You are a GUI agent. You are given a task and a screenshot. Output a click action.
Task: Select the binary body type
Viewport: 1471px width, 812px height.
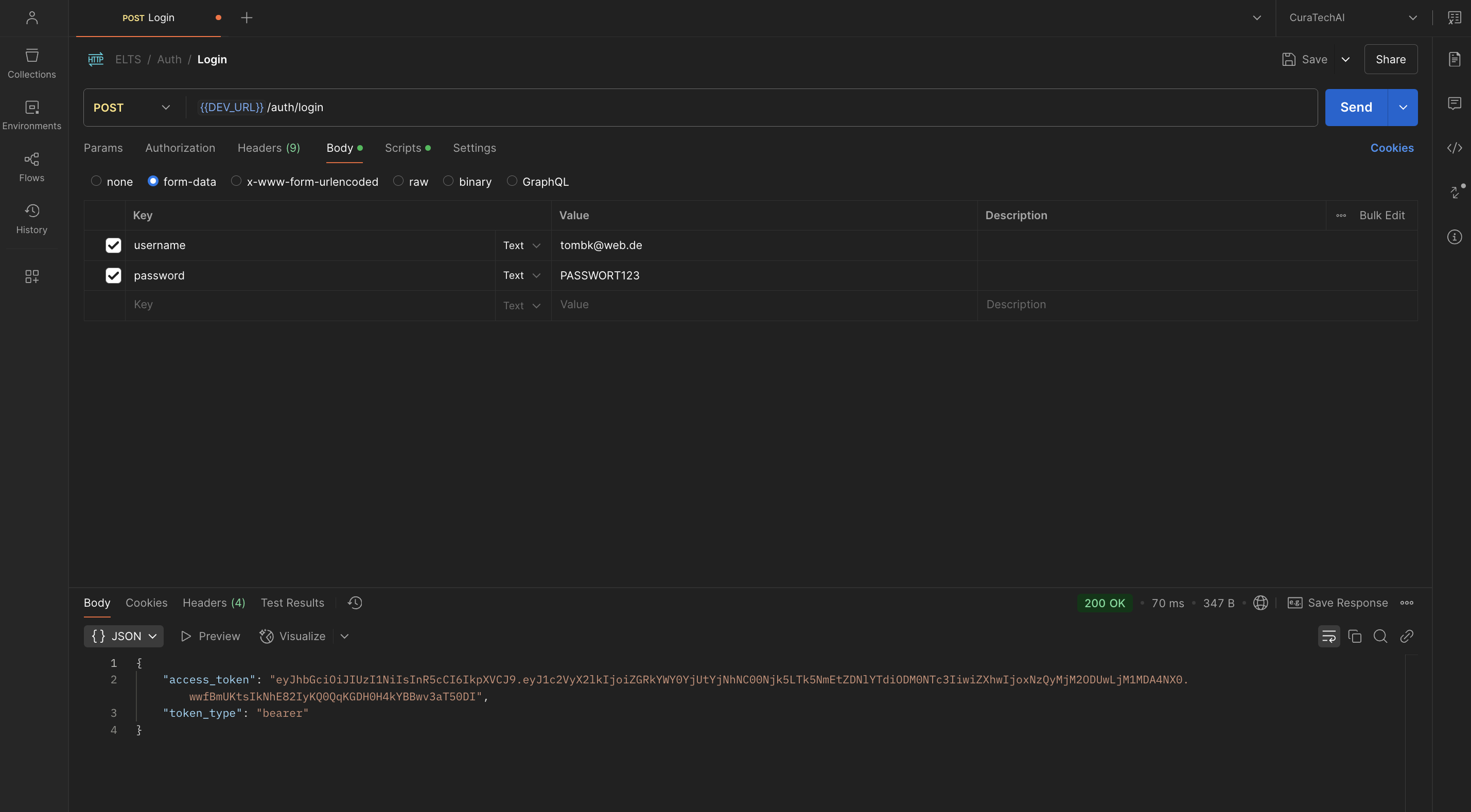click(x=448, y=181)
